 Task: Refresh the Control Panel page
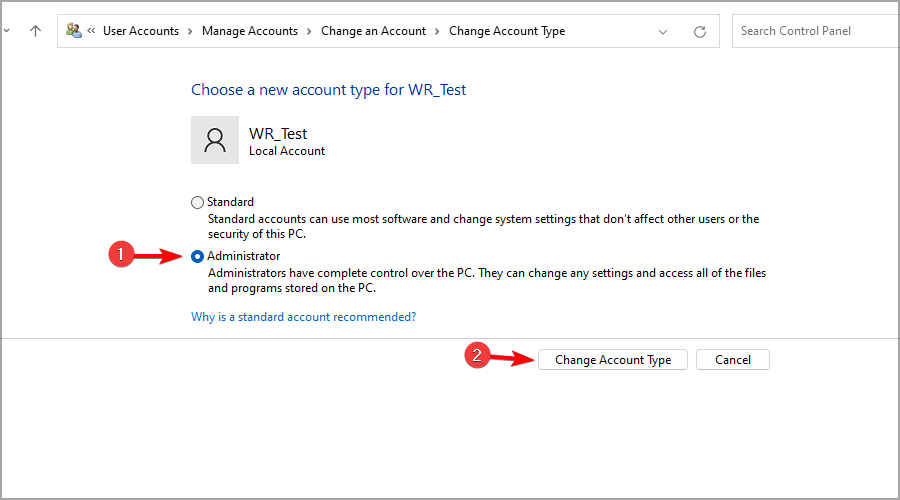click(x=700, y=31)
